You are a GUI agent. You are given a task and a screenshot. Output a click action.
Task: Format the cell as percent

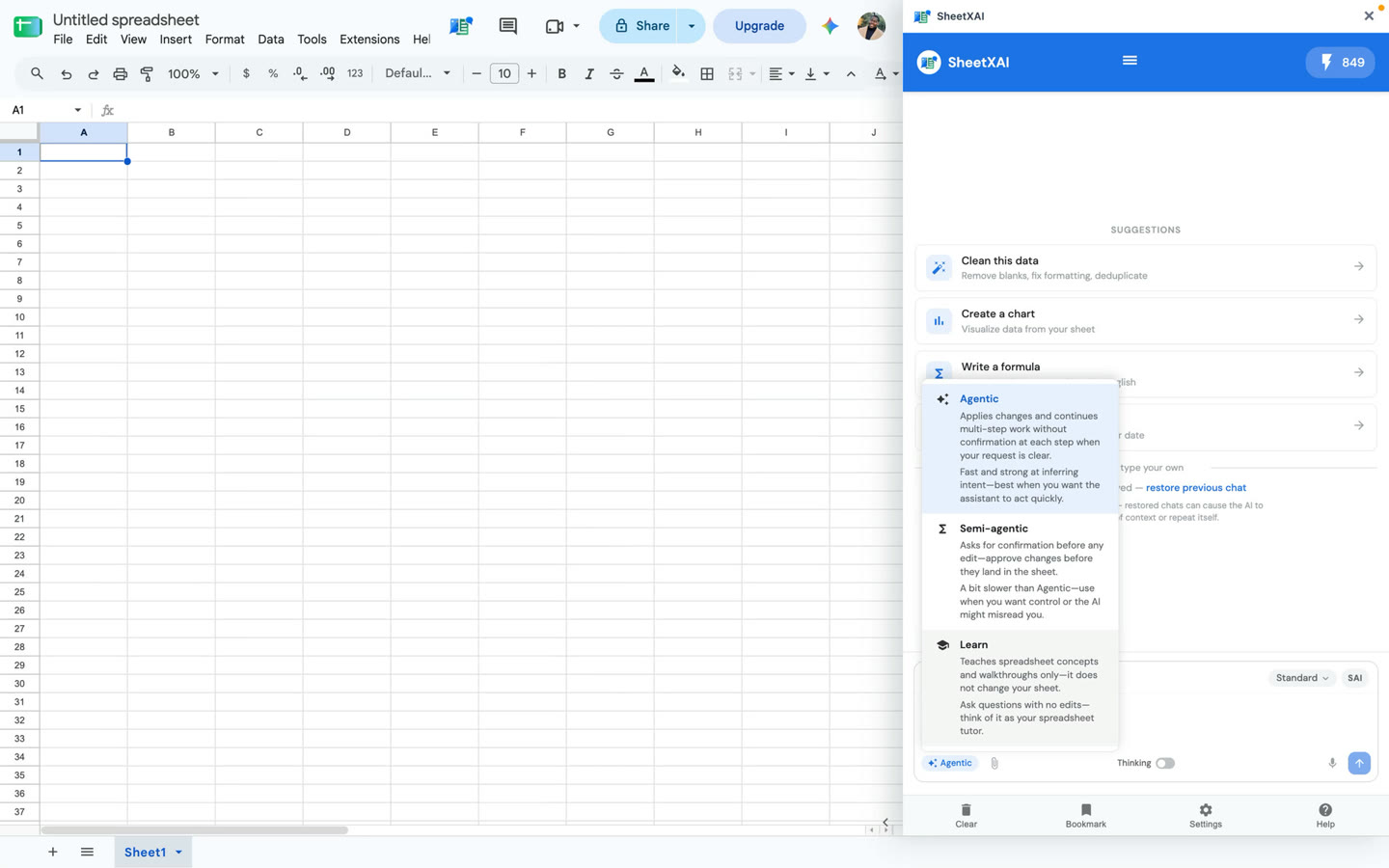(273, 73)
